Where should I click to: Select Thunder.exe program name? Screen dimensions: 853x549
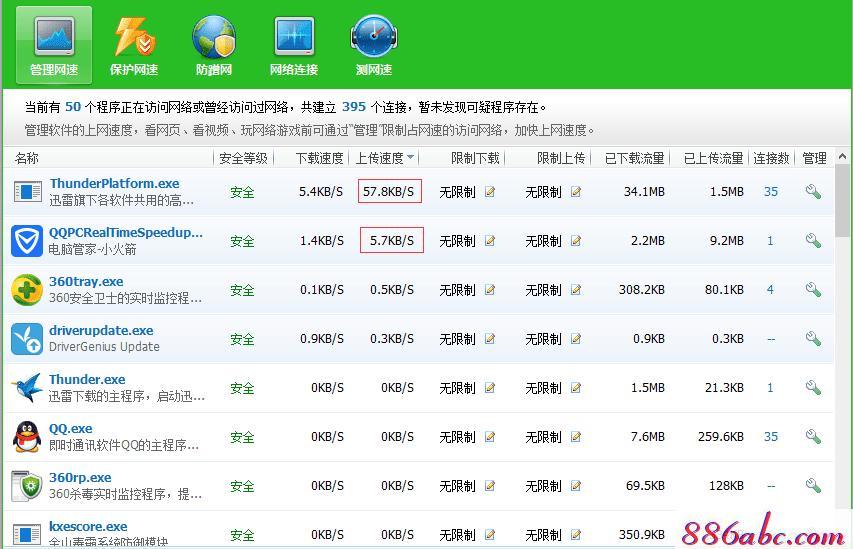point(87,379)
